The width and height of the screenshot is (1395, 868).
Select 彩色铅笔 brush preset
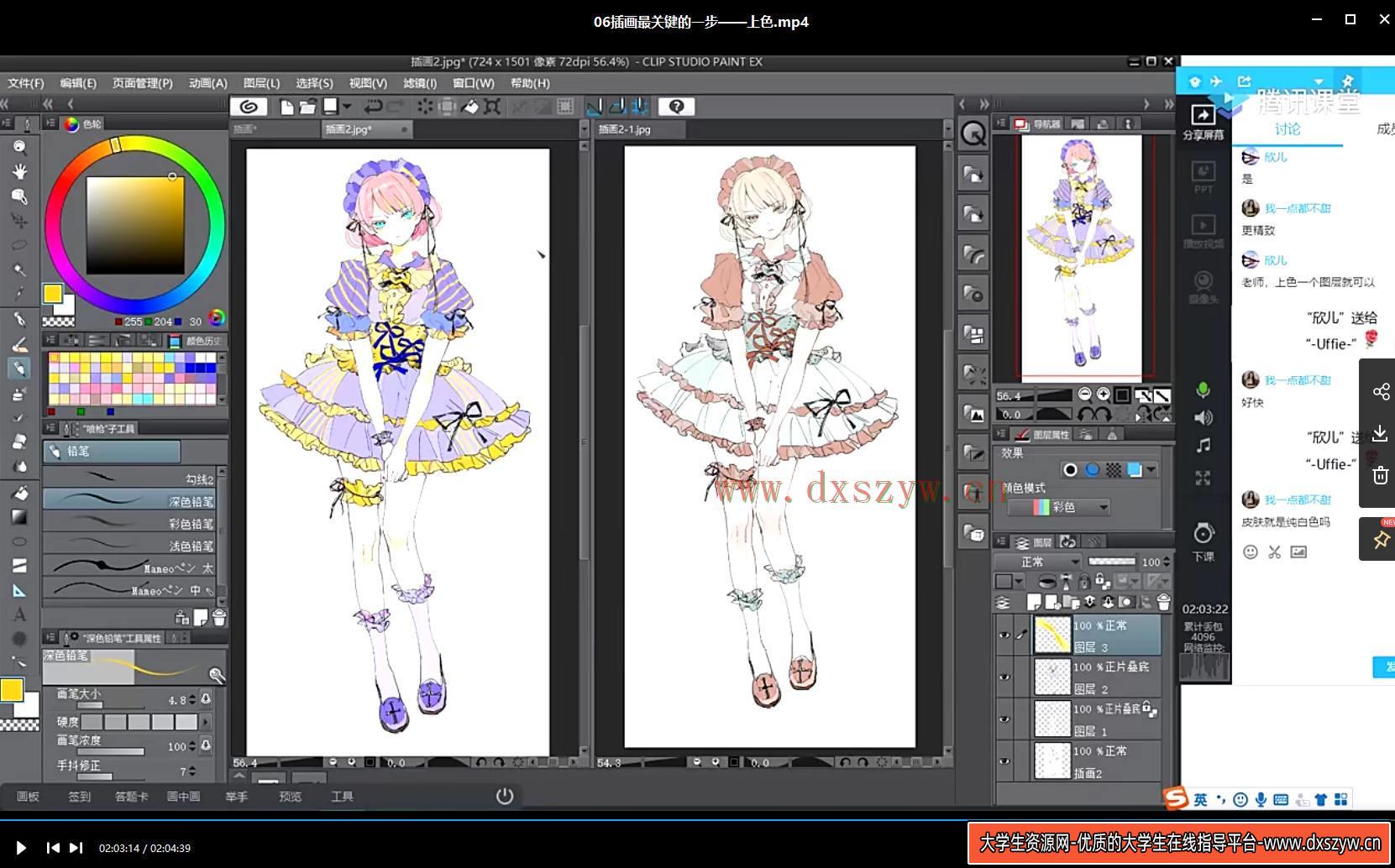point(129,523)
